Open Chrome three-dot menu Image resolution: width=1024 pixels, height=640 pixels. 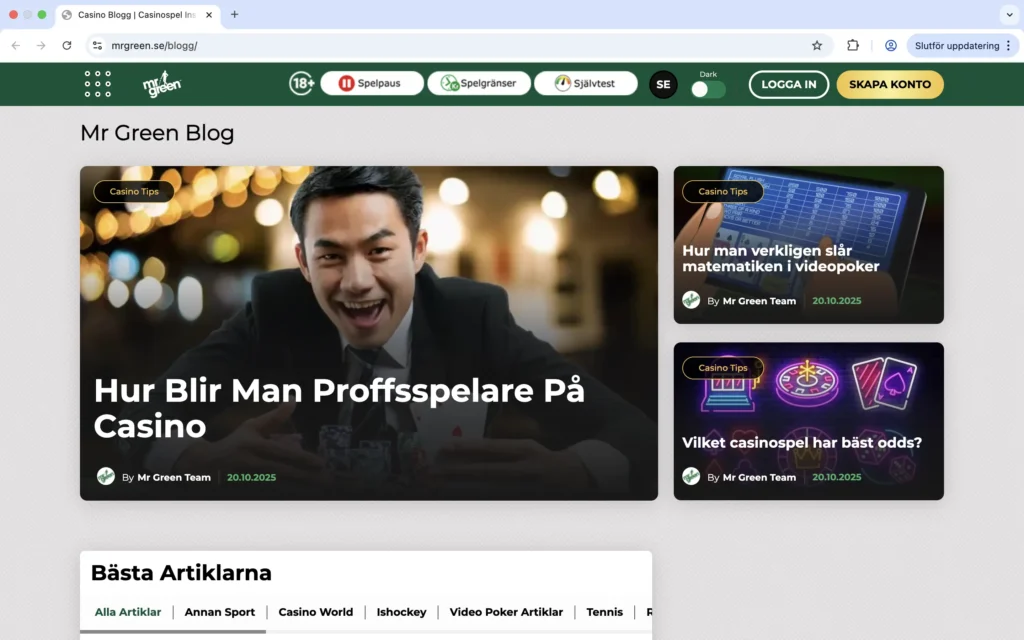click(1009, 46)
